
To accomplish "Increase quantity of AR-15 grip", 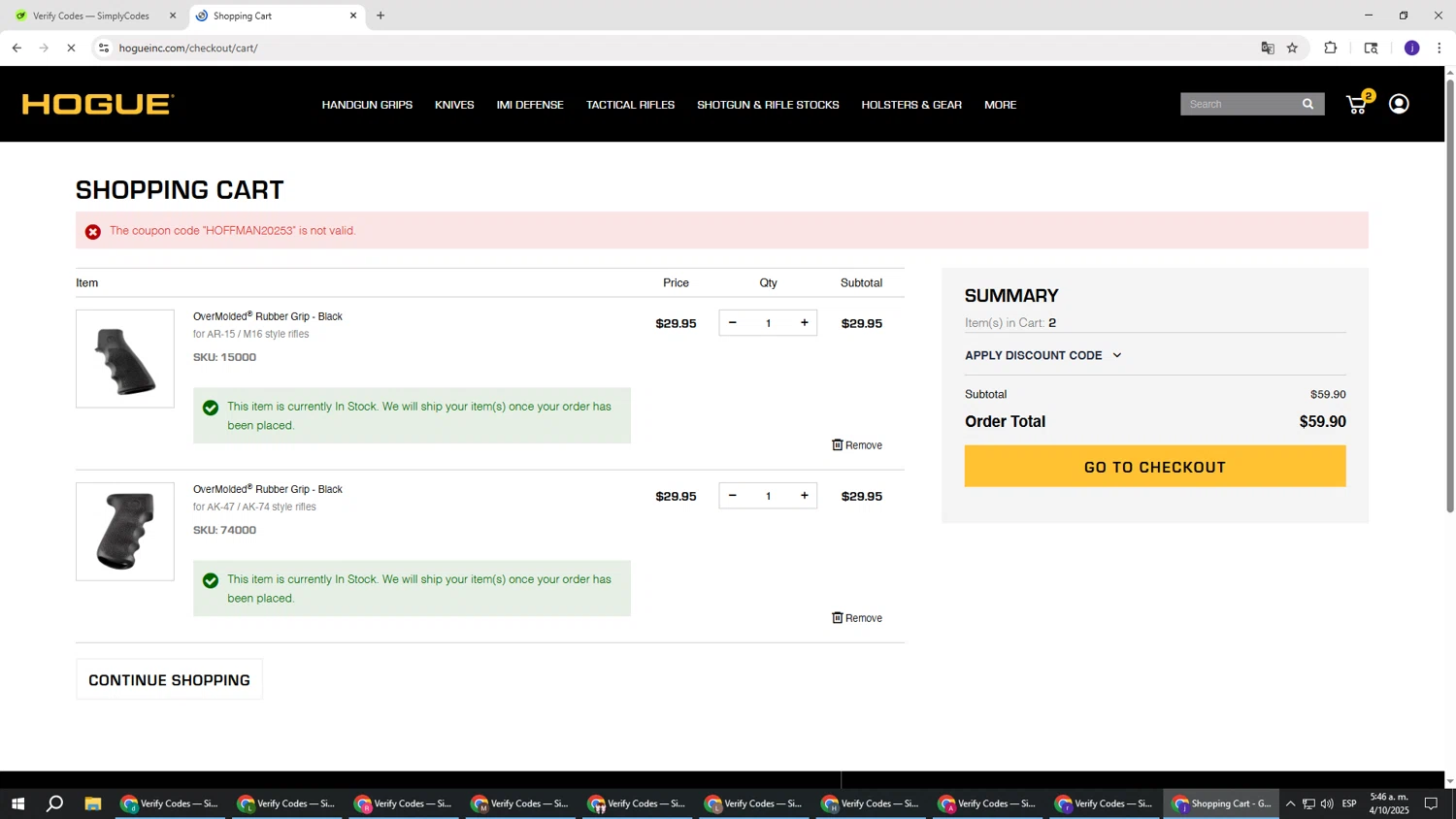I will click(804, 323).
